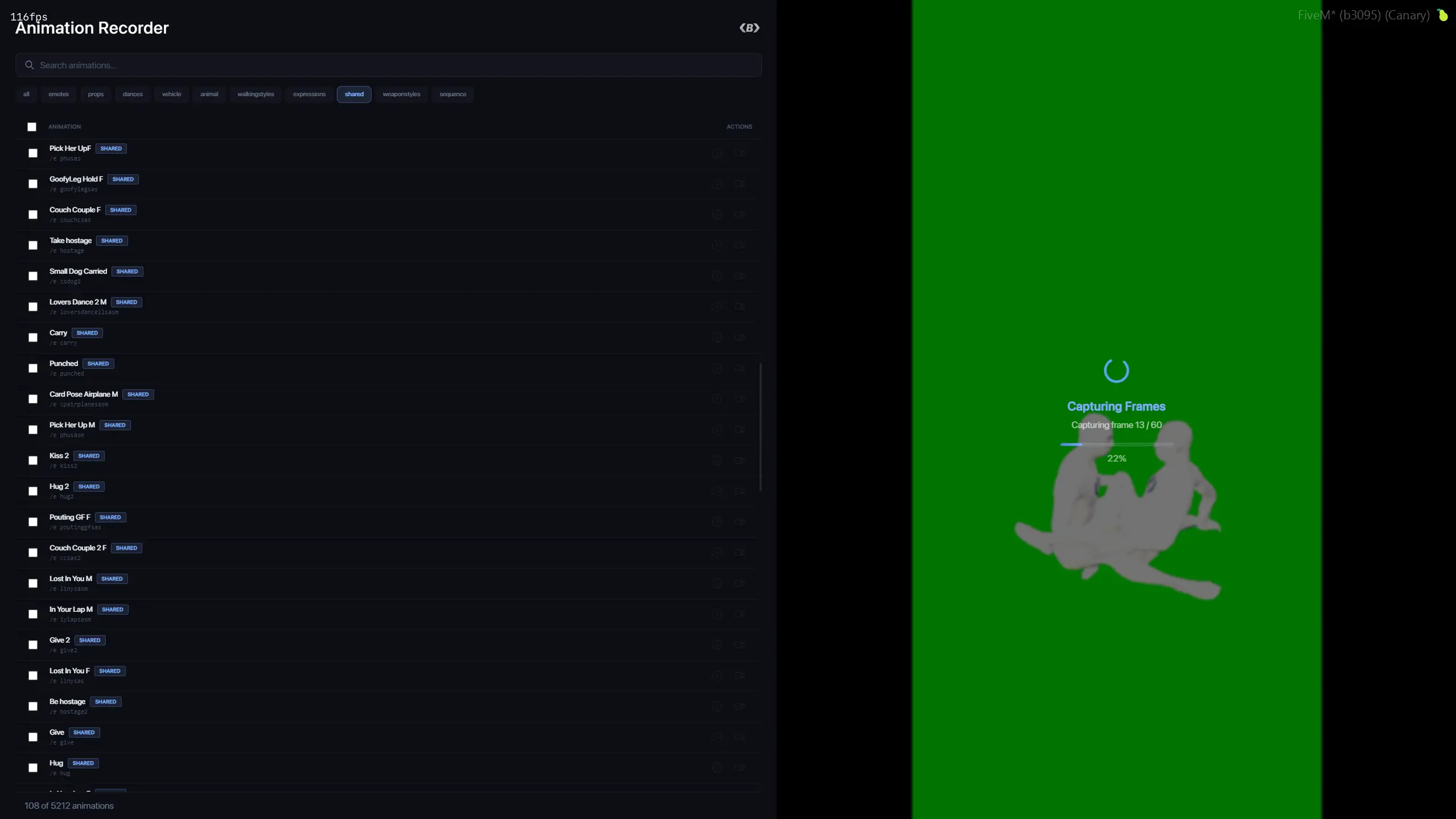Toggle the select-all checkbox in header

(32, 127)
